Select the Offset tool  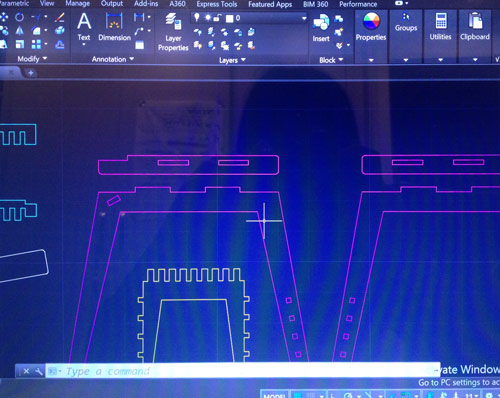coord(60,44)
